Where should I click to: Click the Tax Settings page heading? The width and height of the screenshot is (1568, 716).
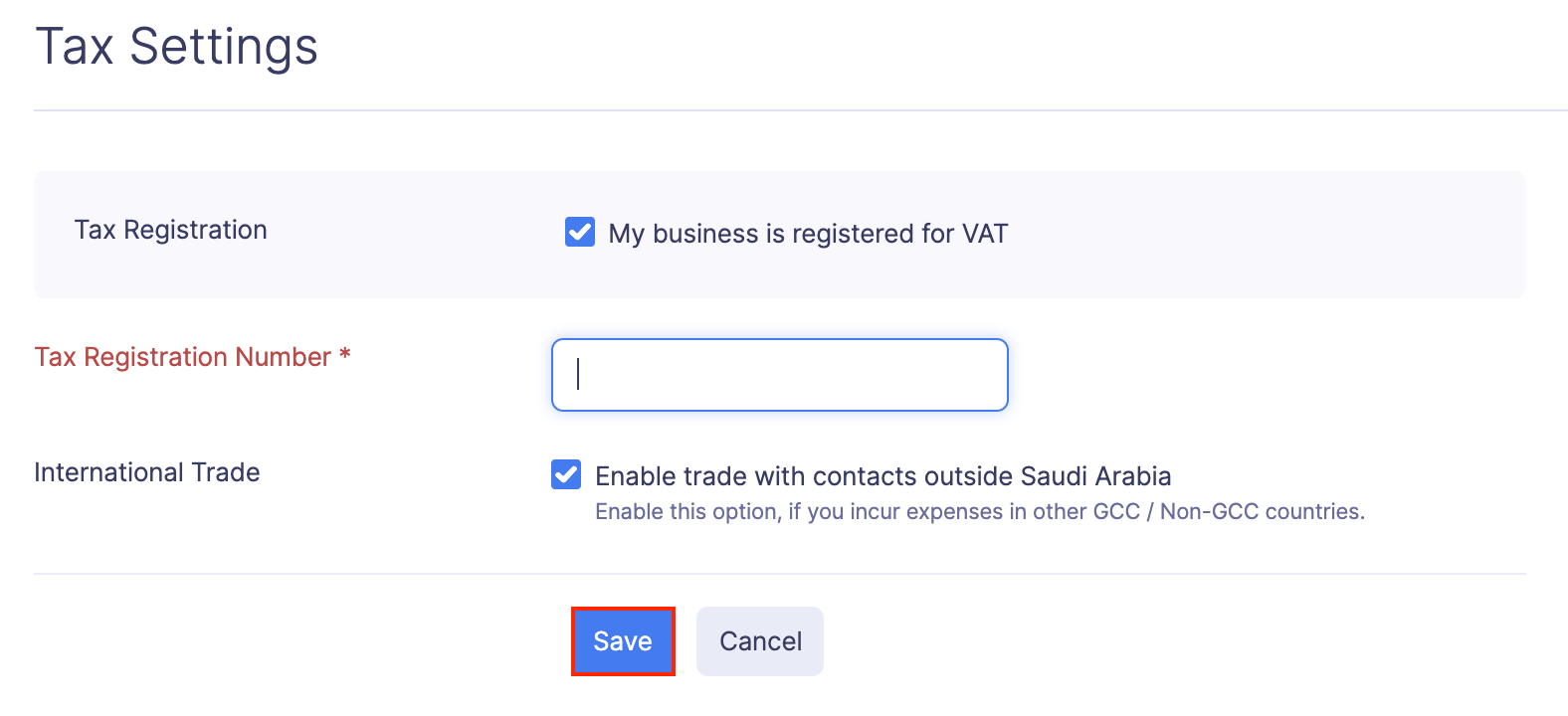coord(177,46)
